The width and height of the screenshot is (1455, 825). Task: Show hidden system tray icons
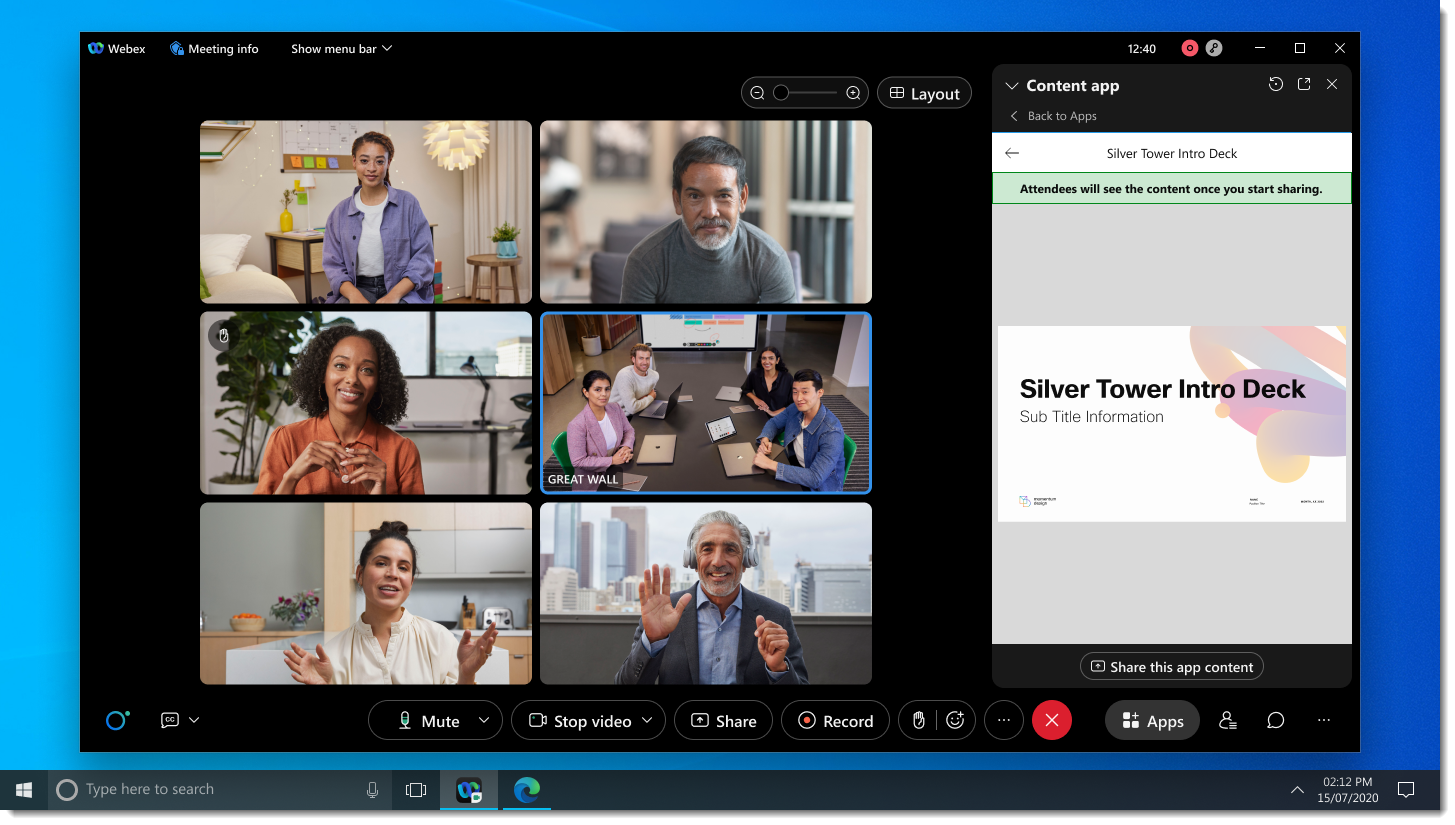pos(1297,790)
